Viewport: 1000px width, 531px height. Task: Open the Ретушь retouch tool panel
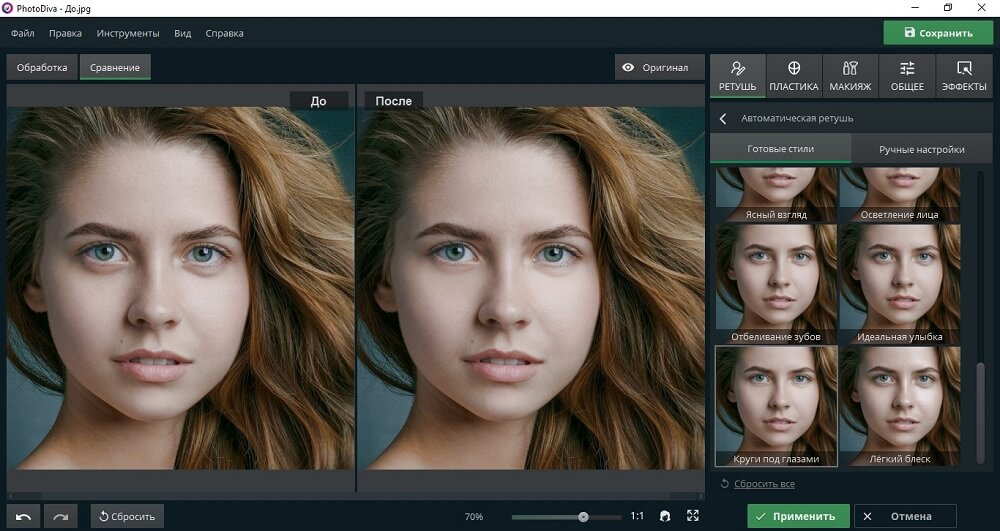tap(737, 76)
